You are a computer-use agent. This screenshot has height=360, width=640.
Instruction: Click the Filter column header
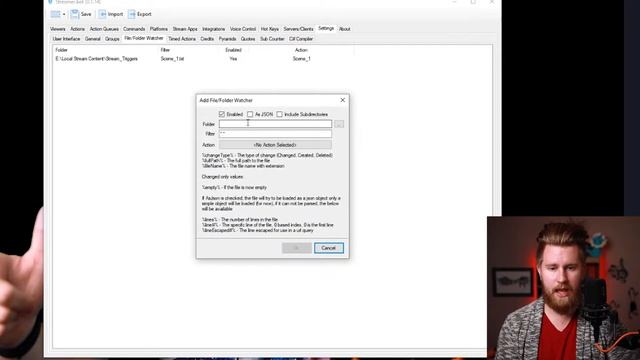point(165,50)
